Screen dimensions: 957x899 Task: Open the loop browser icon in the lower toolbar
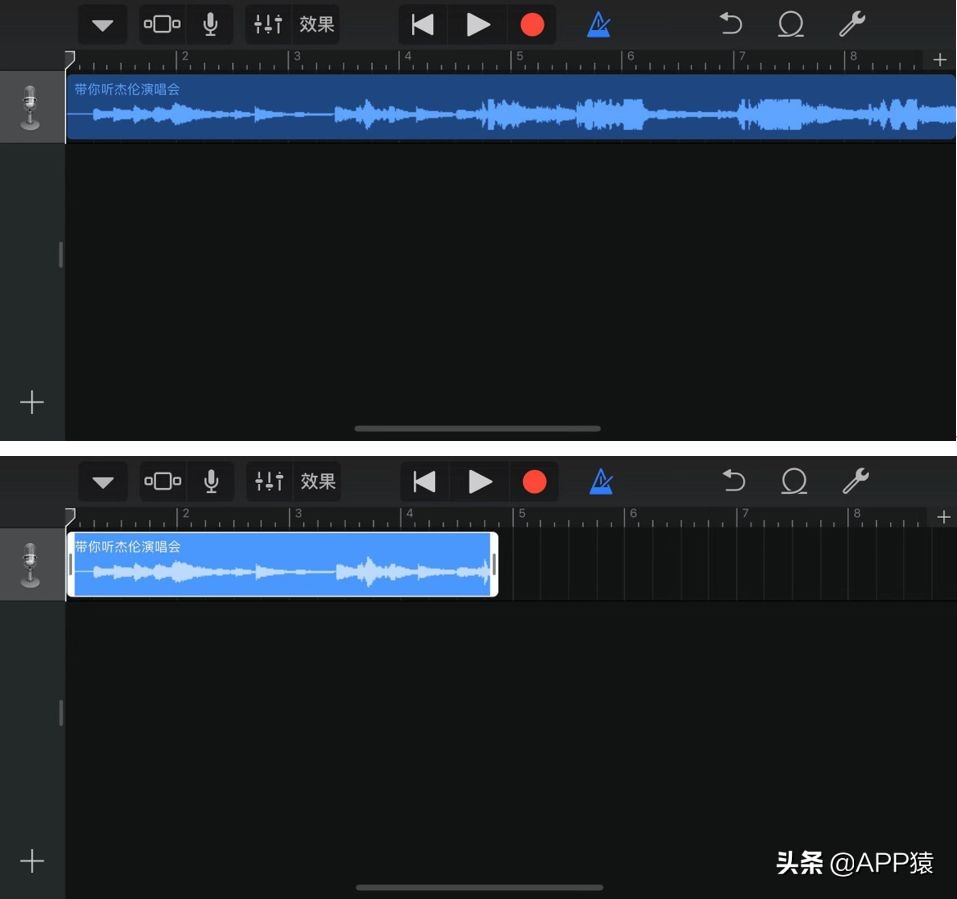pos(794,482)
